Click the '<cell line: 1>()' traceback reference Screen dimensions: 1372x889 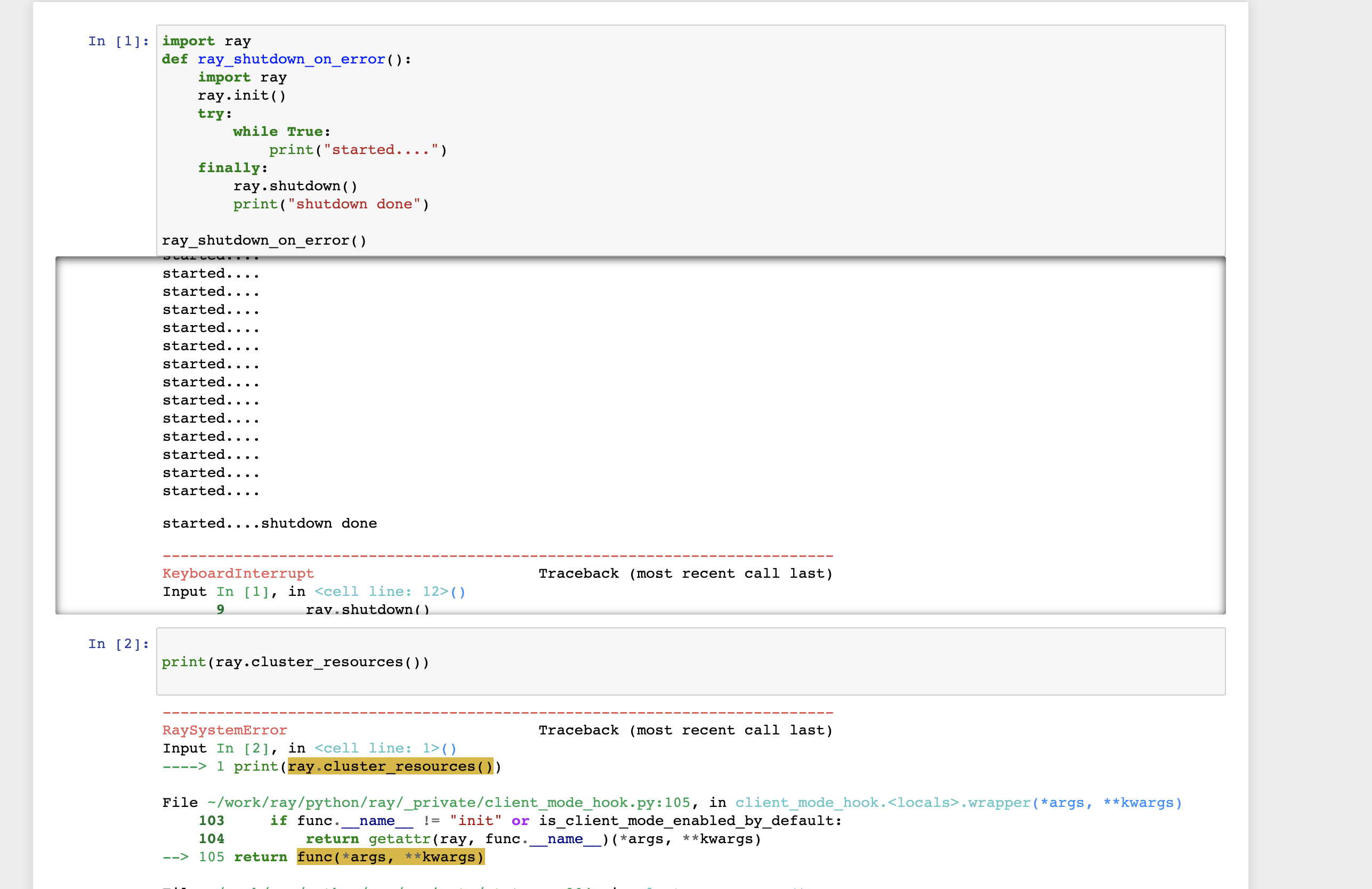(x=386, y=748)
